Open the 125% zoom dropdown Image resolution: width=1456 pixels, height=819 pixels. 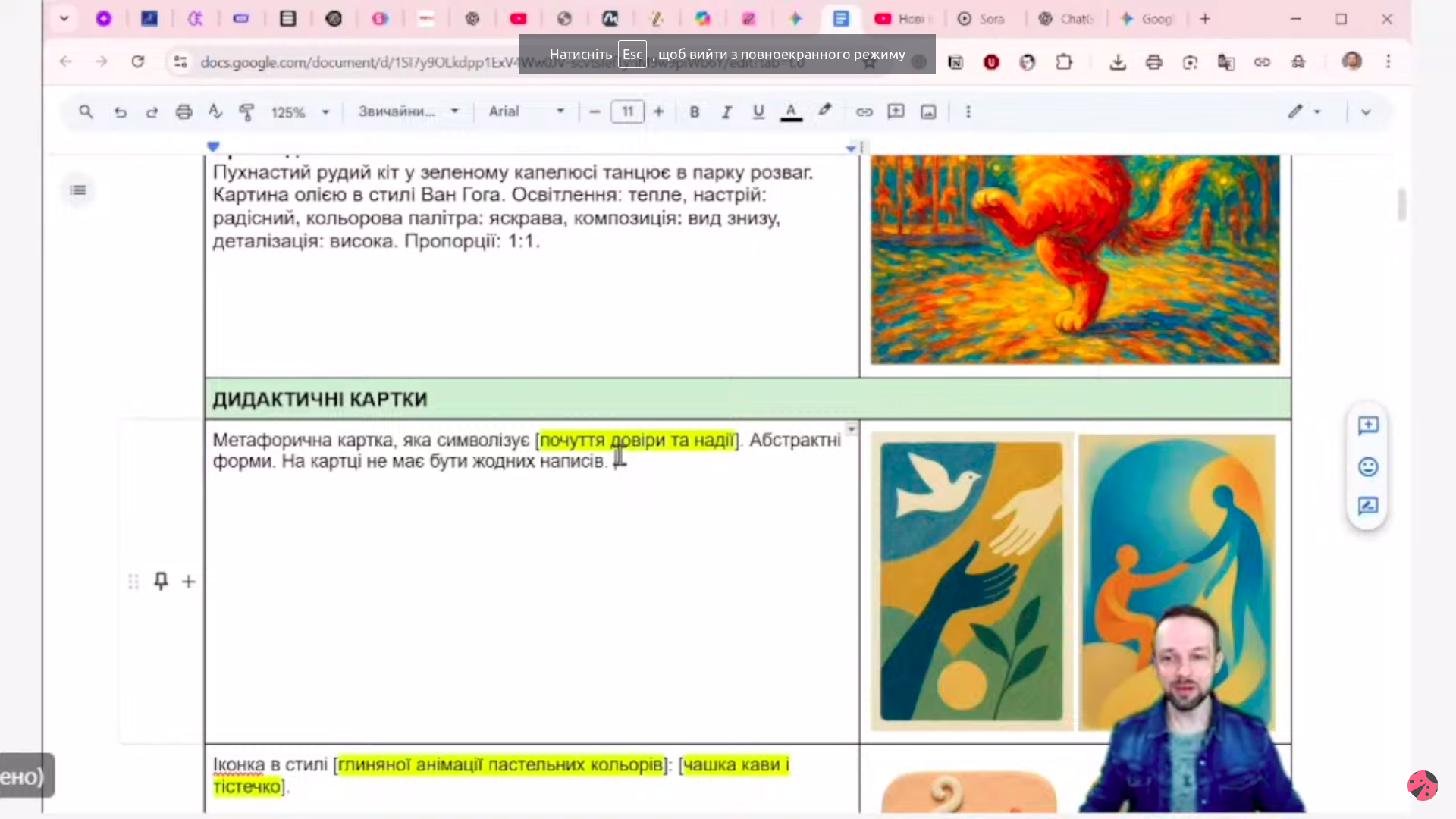[x=300, y=112]
